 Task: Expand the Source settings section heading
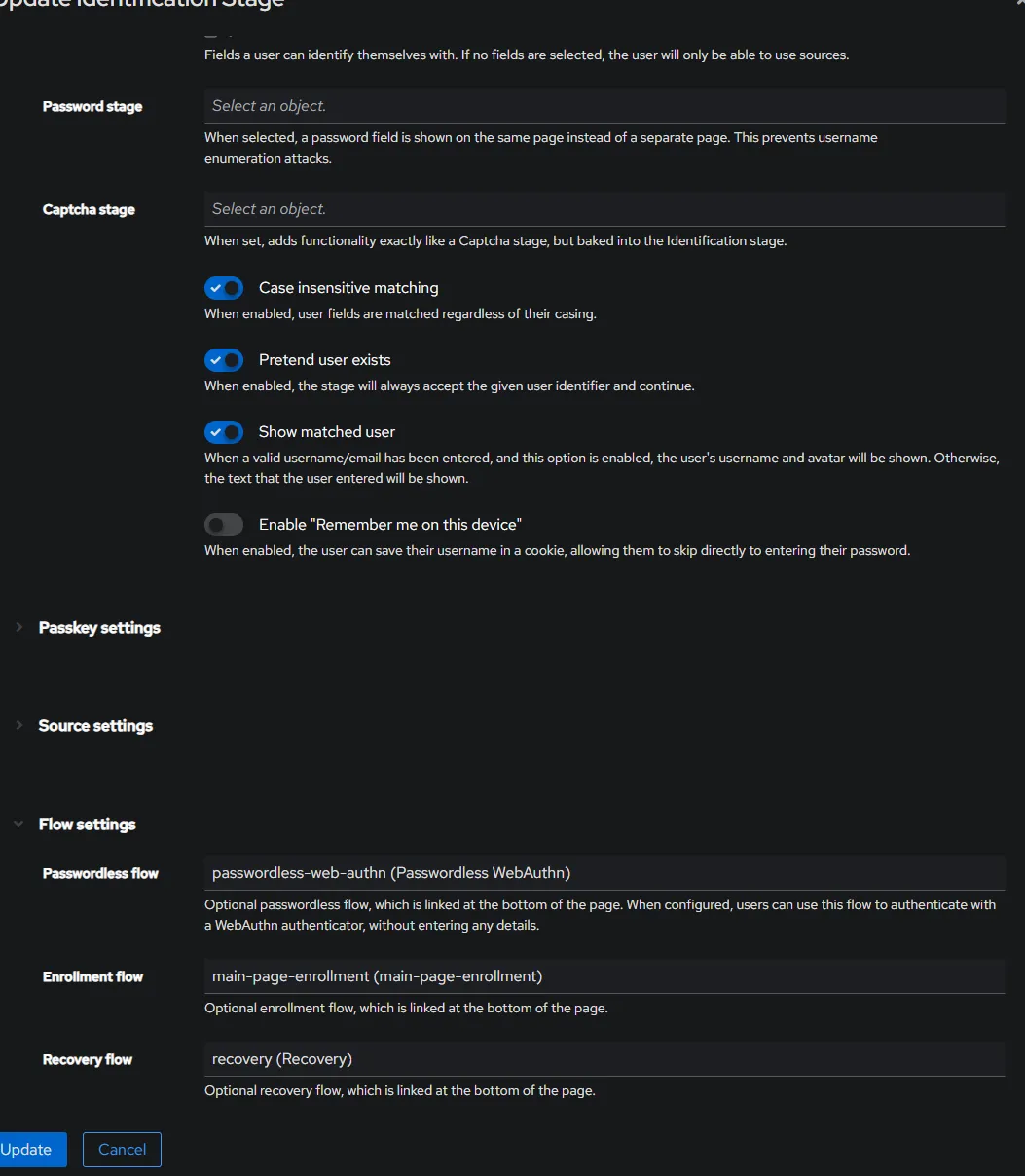95,726
